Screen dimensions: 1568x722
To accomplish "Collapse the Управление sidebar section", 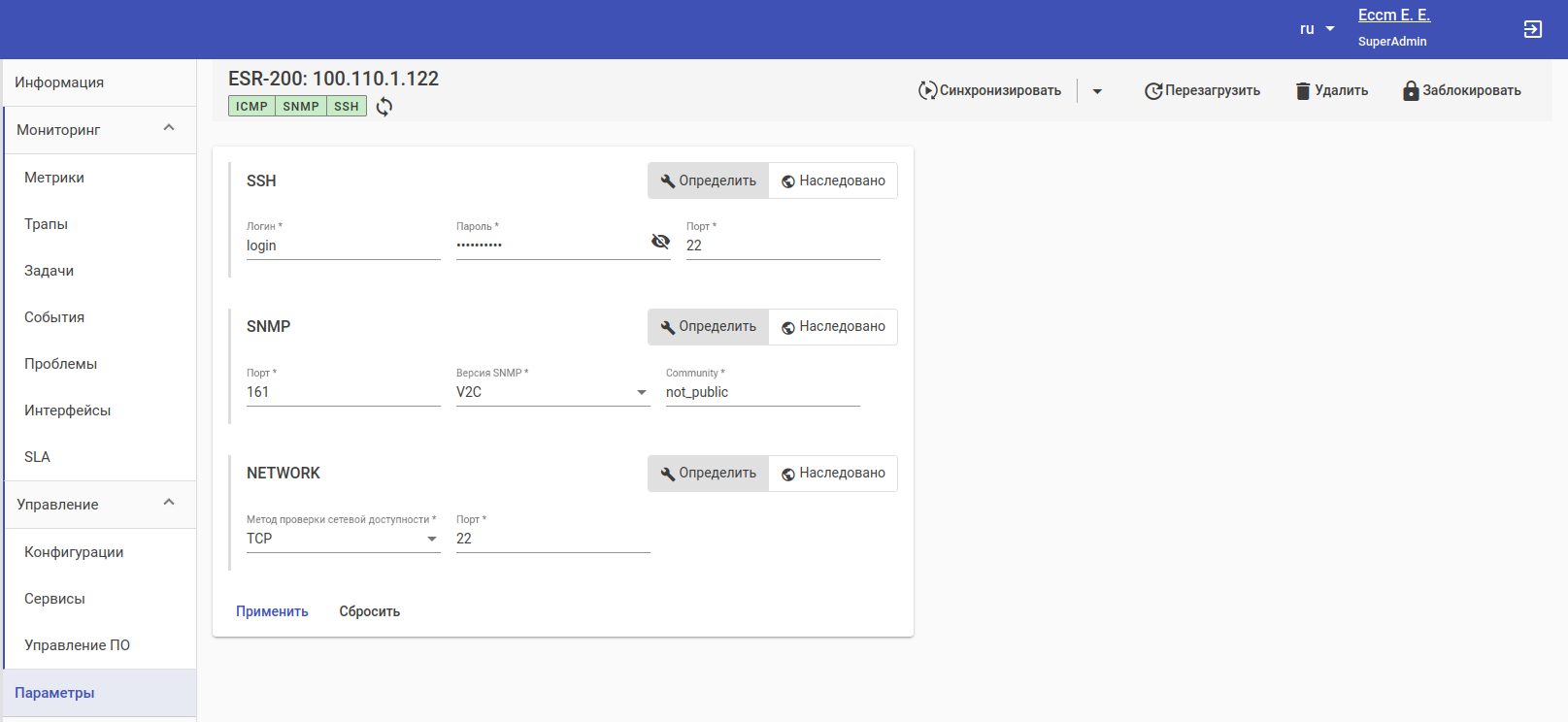I will (x=169, y=503).
